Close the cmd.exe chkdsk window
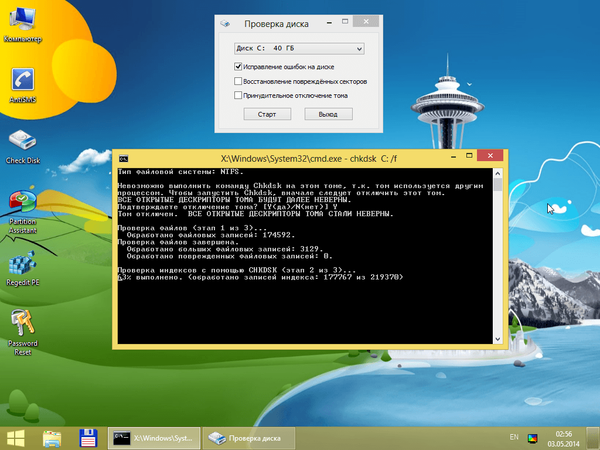 490,155
